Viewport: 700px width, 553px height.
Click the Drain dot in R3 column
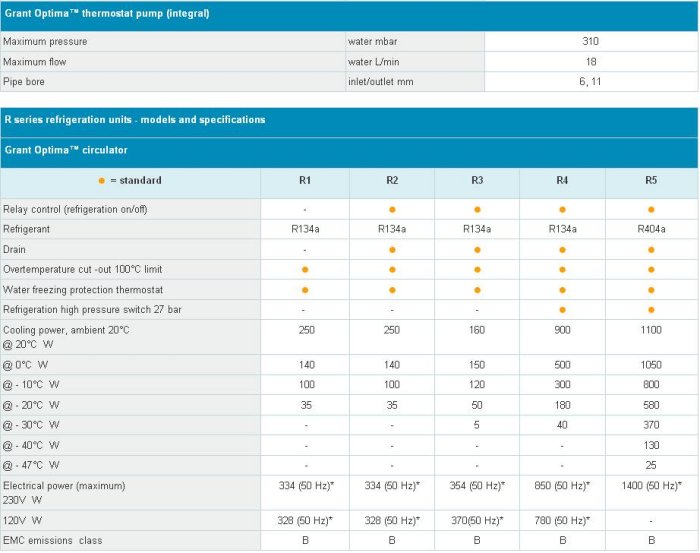coord(477,249)
